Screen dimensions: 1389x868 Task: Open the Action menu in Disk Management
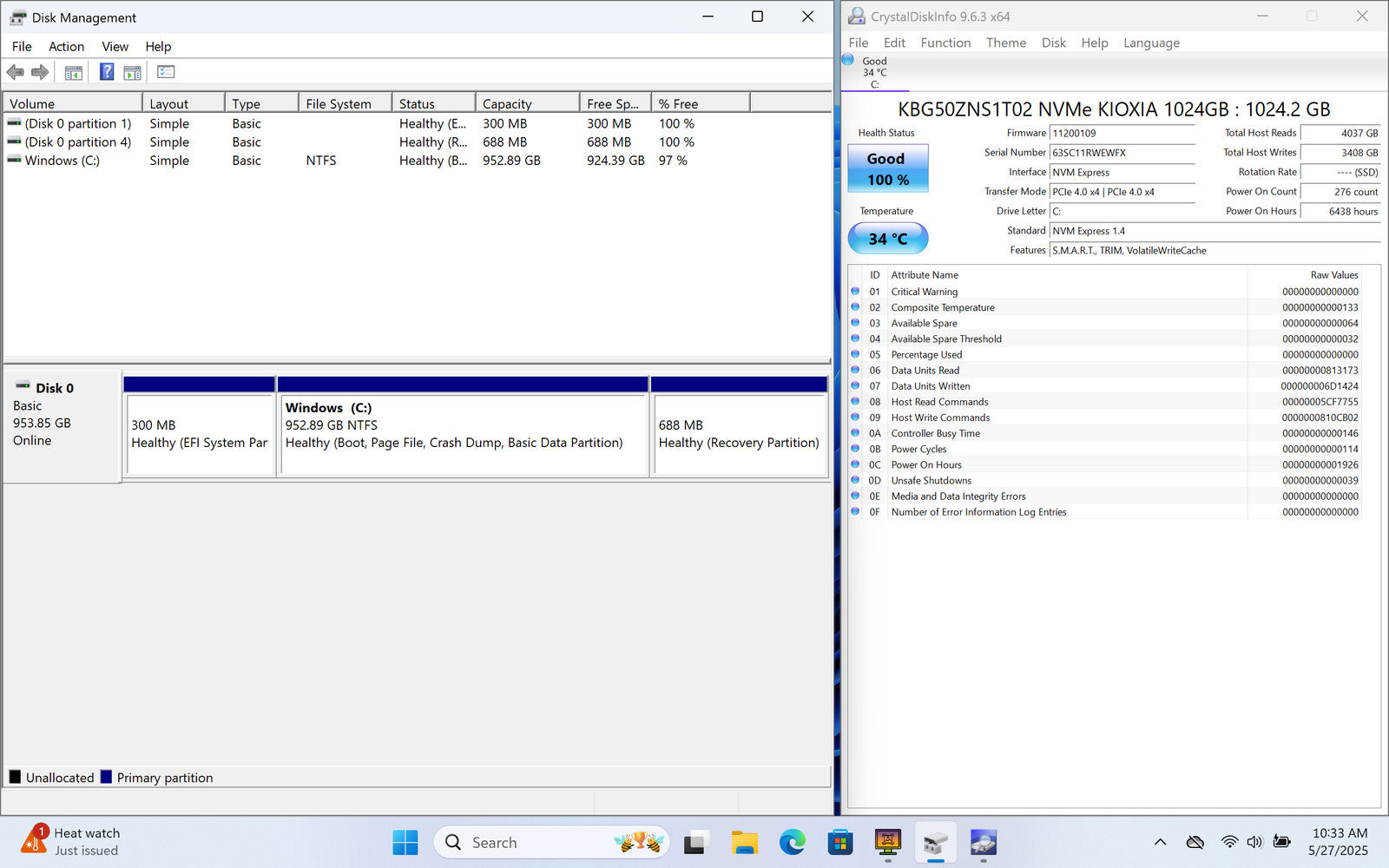pyautogui.click(x=66, y=47)
